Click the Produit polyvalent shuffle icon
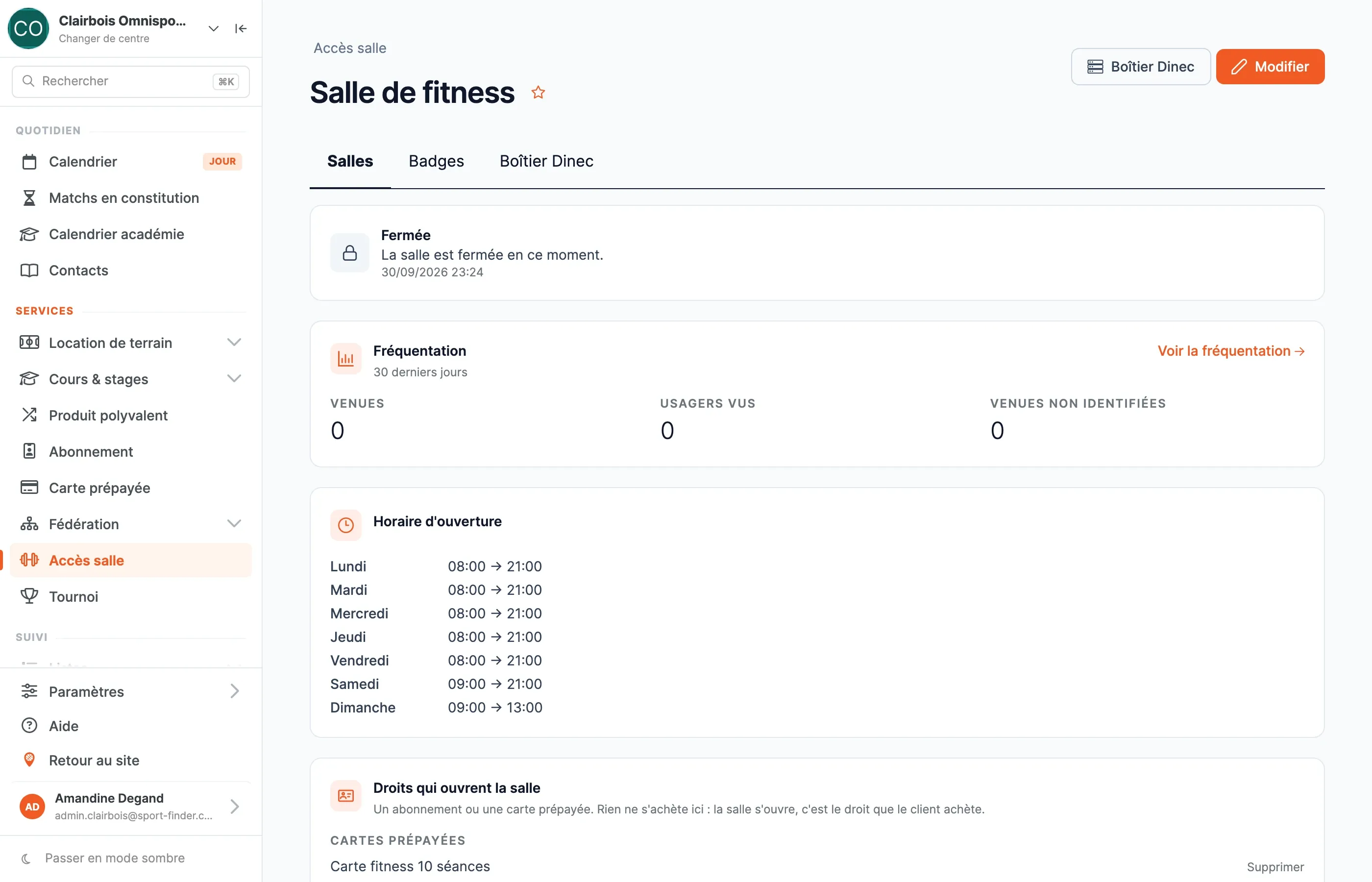 (x=29, y=415)
